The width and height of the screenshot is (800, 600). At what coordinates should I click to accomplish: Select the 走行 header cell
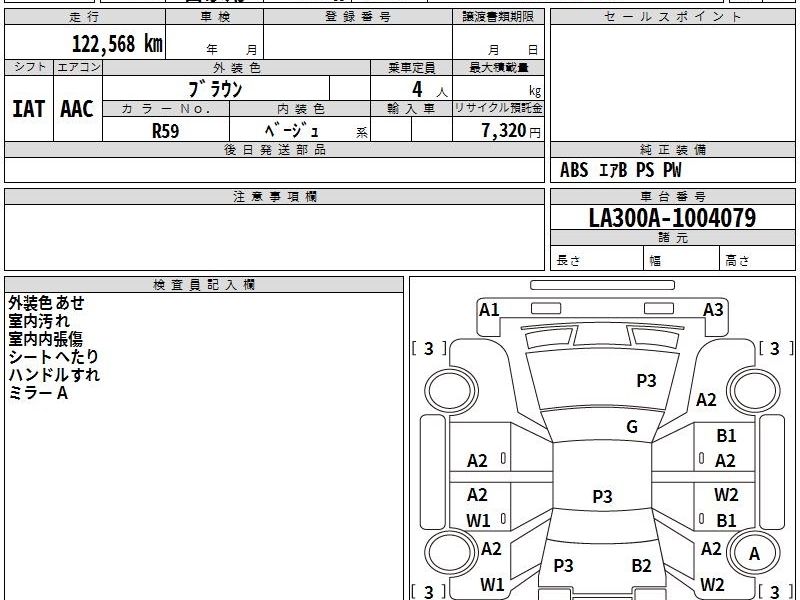[x=85, y=17]
